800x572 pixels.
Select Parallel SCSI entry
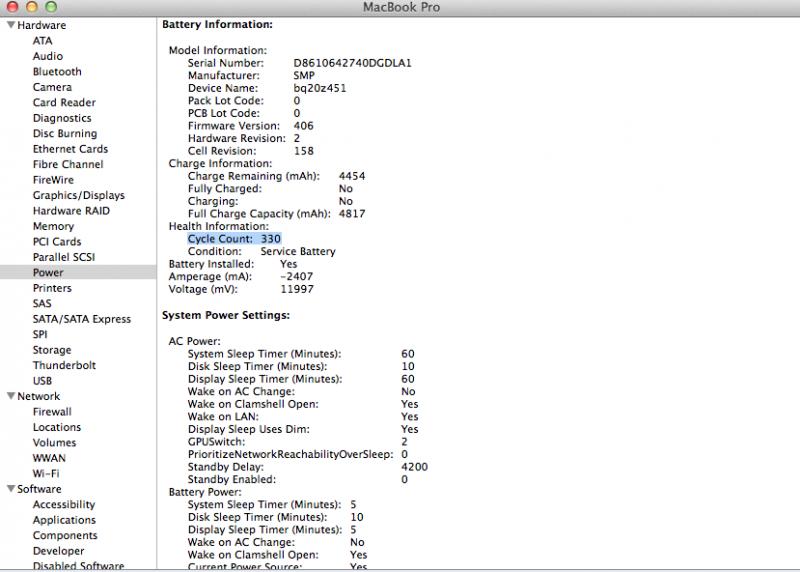coord(64,257)
